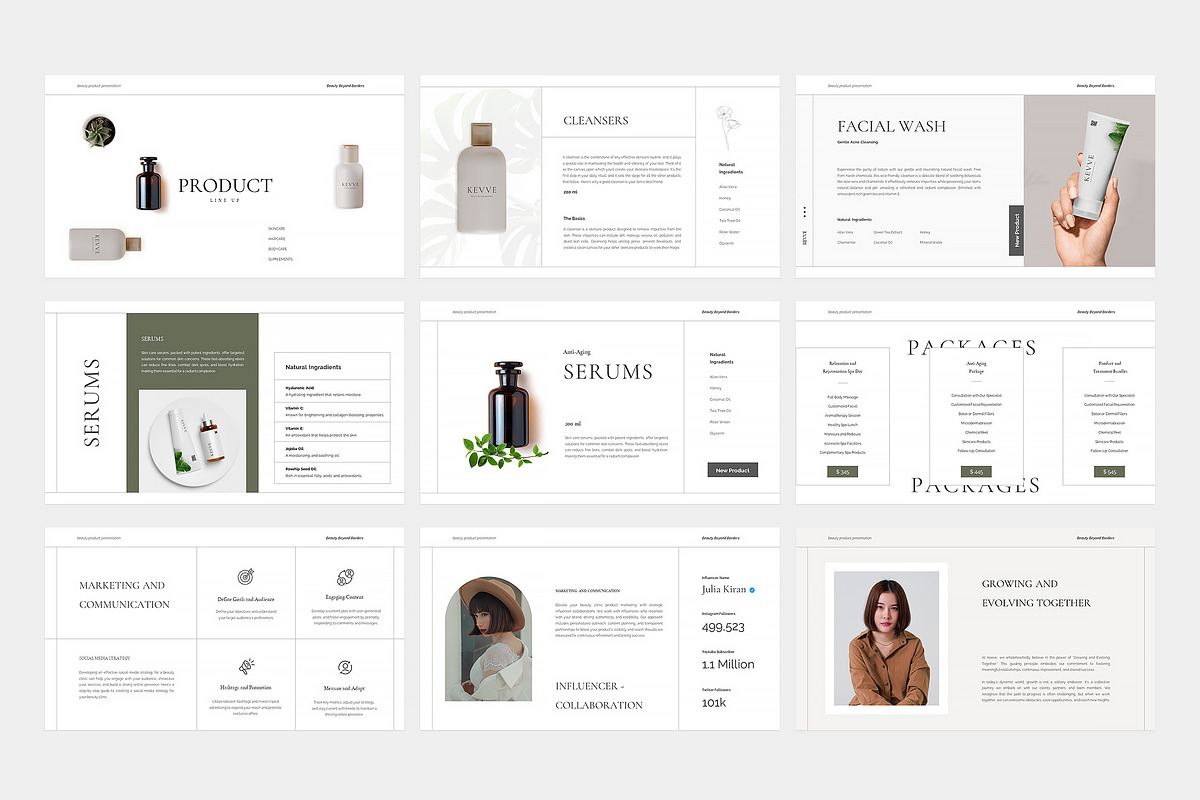Image resolution: width=1200 pixels, height=800 pixels.
Task: Click SKINCARE in the Product slide list
Action: click(x=277, y=229)
